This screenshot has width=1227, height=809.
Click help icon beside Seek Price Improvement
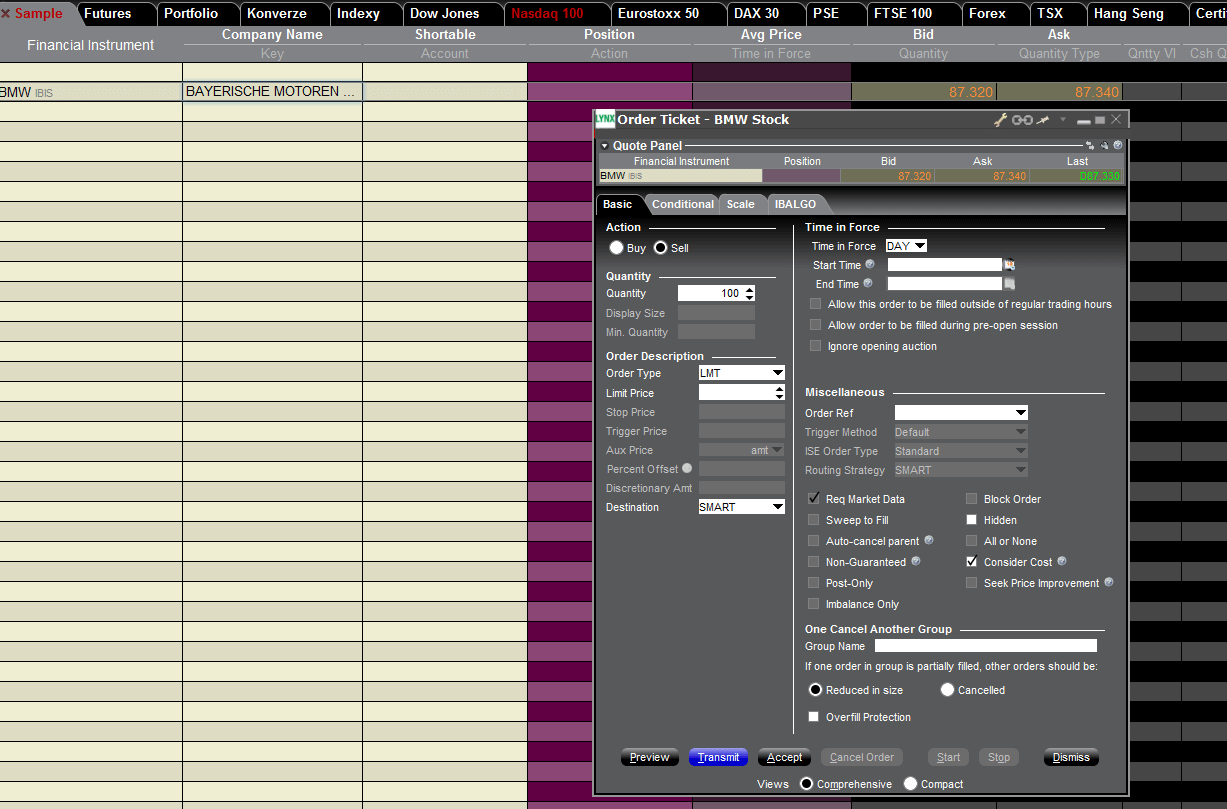[1109, 582]
